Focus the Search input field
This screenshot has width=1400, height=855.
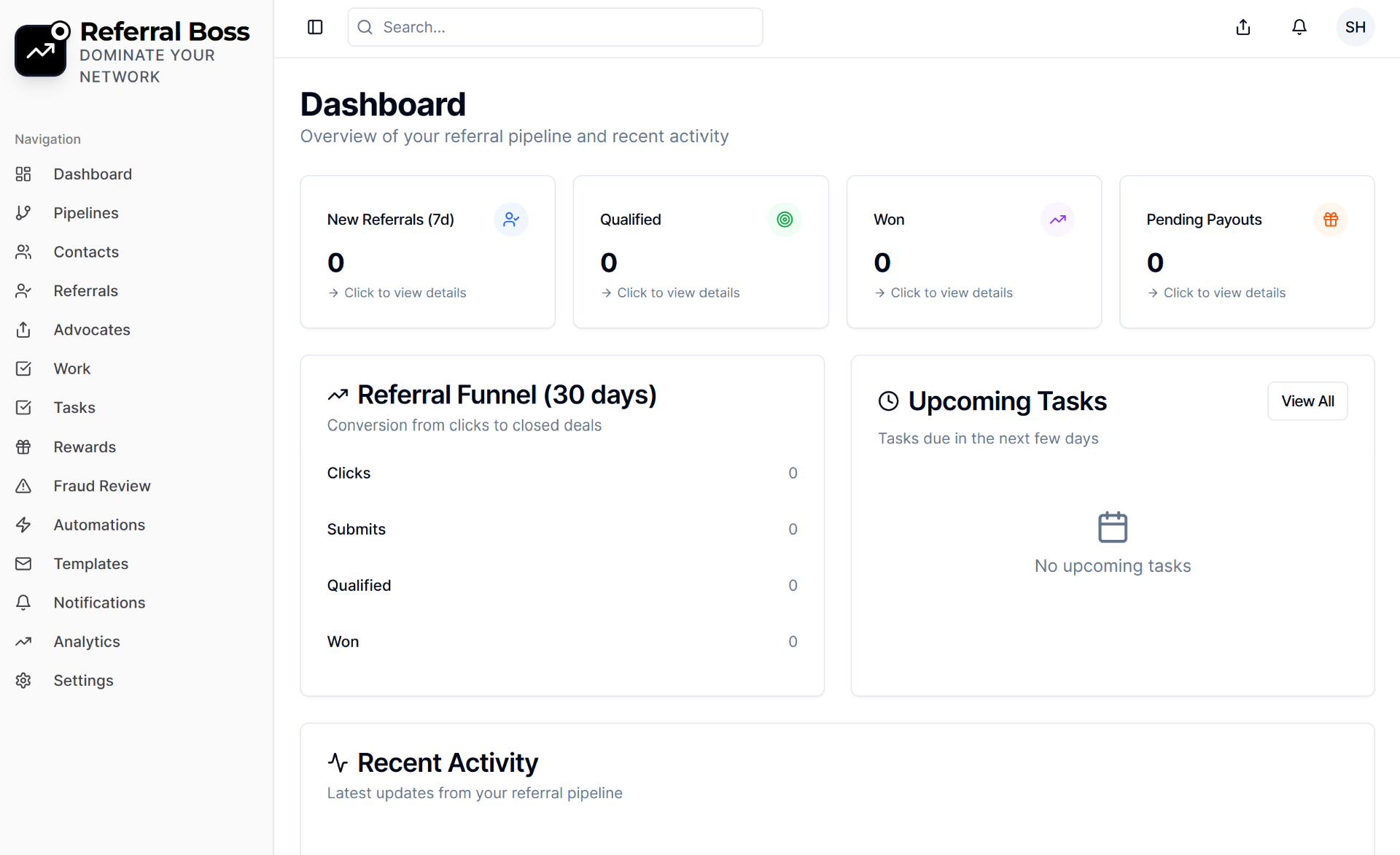click(555, 27)
